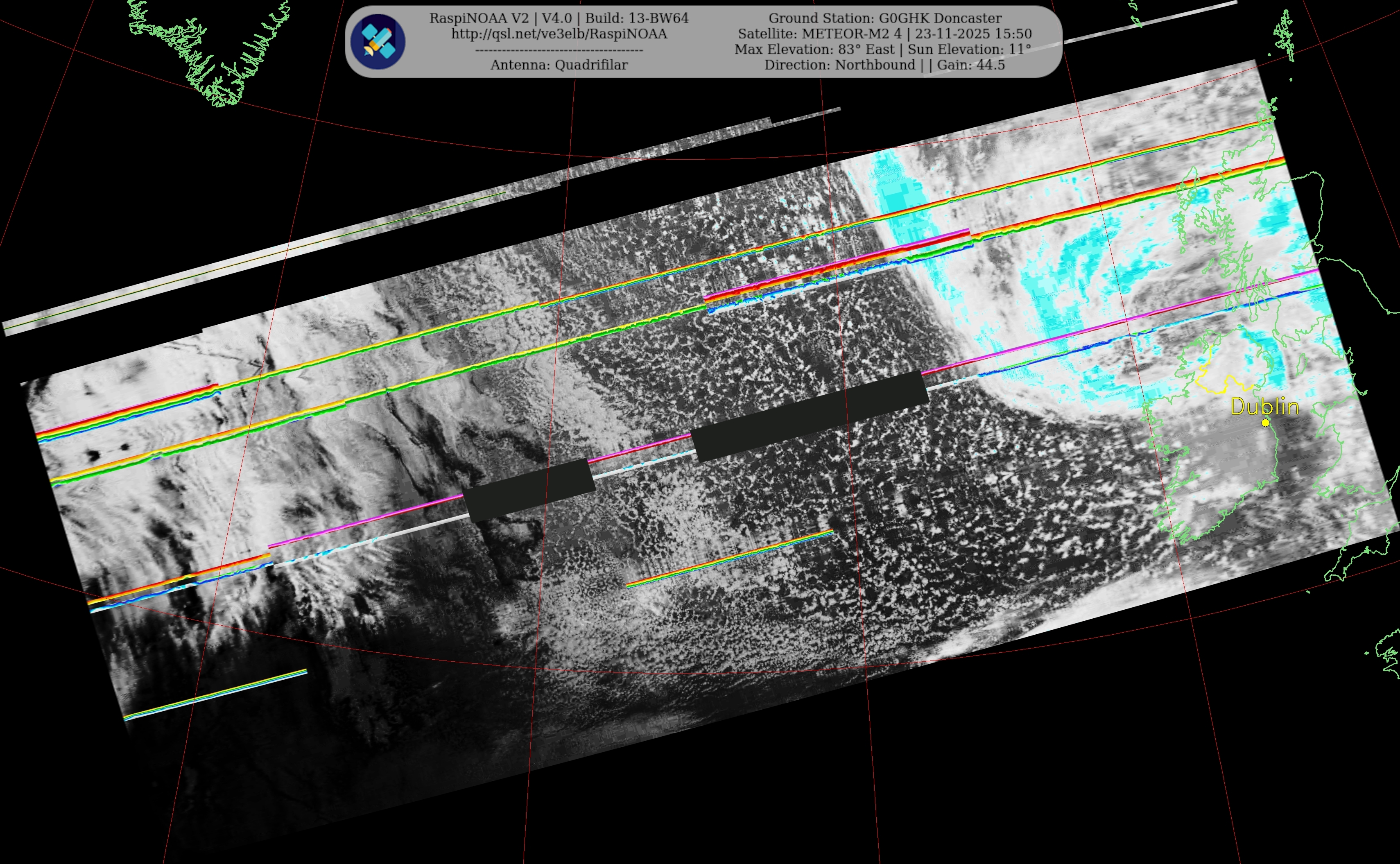Click the Antenna: Quadrifilar label

(559, 65)
